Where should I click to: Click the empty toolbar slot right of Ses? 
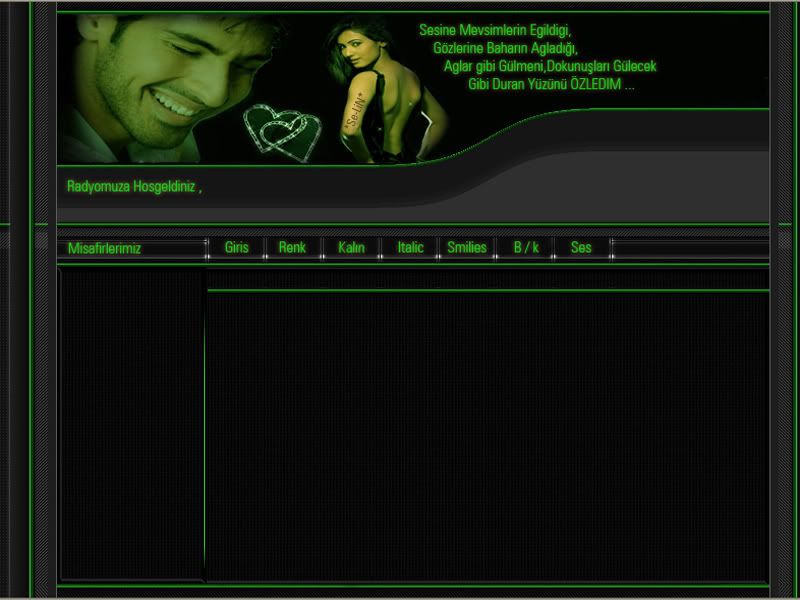689,248
